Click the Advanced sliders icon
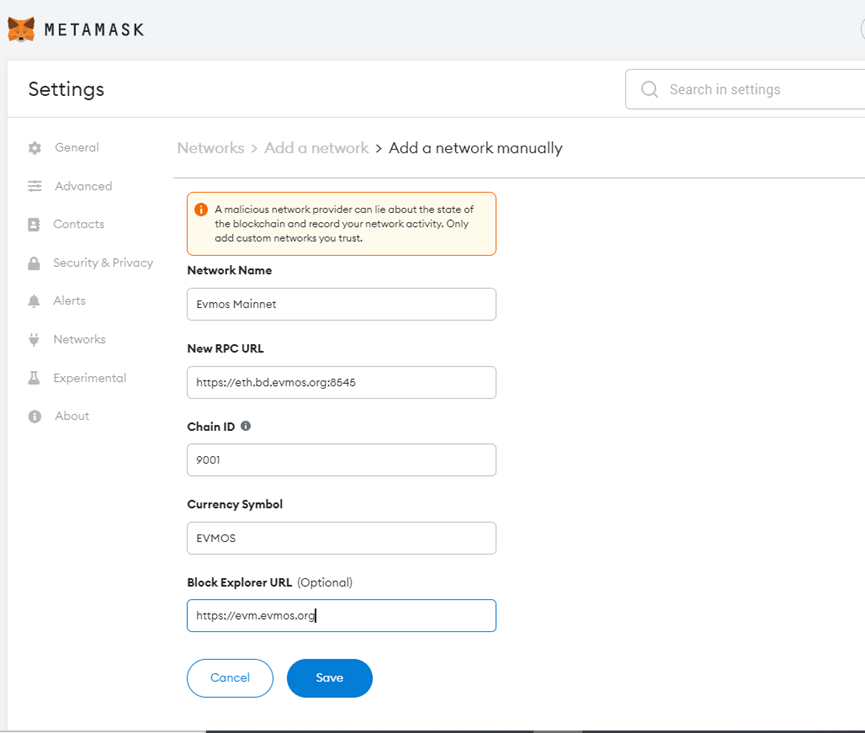The height and width of the screenshot is (733, 865). pos(35,186)
